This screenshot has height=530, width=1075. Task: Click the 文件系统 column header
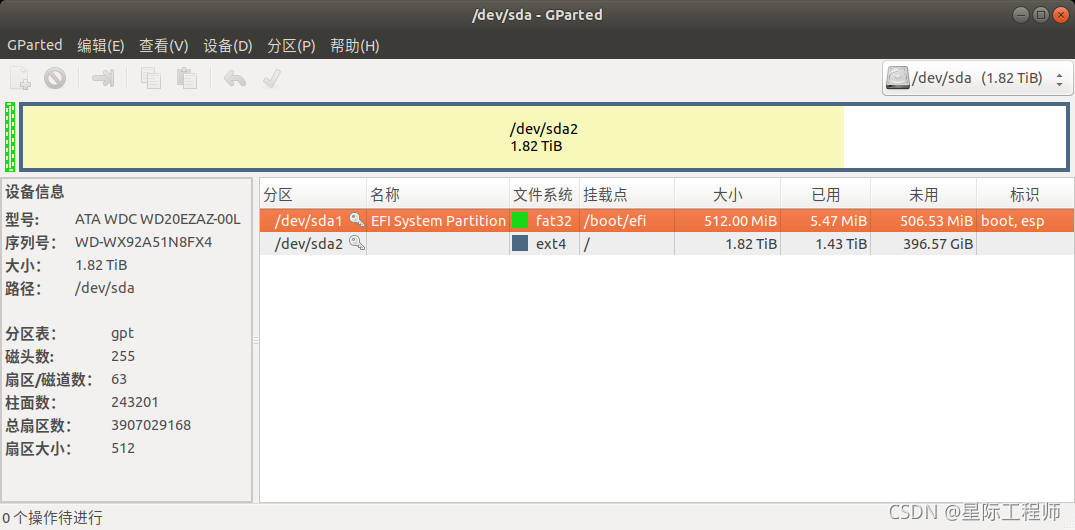544,195
